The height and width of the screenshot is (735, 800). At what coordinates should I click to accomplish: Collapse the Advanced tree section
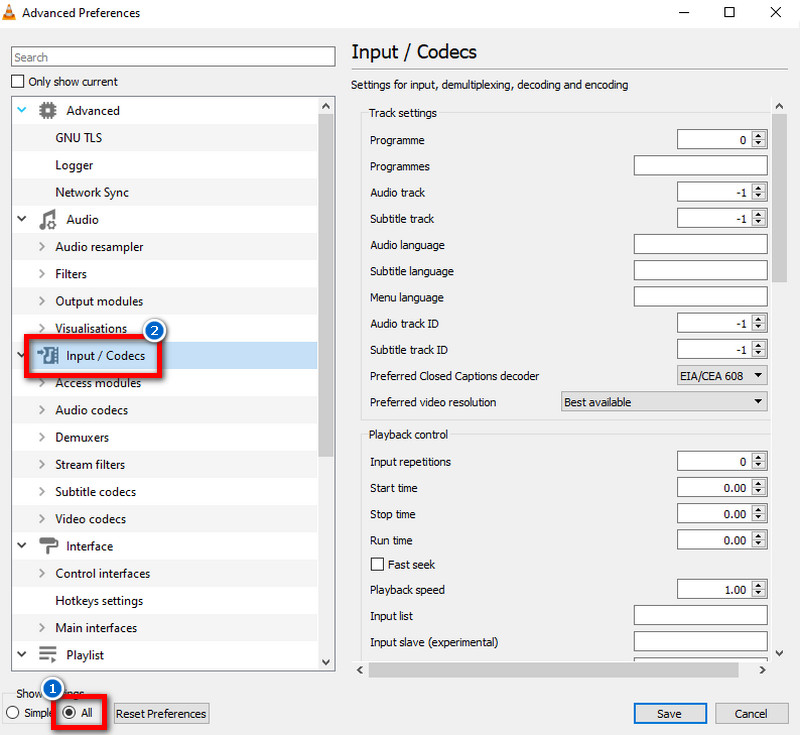tap(22, 110)
